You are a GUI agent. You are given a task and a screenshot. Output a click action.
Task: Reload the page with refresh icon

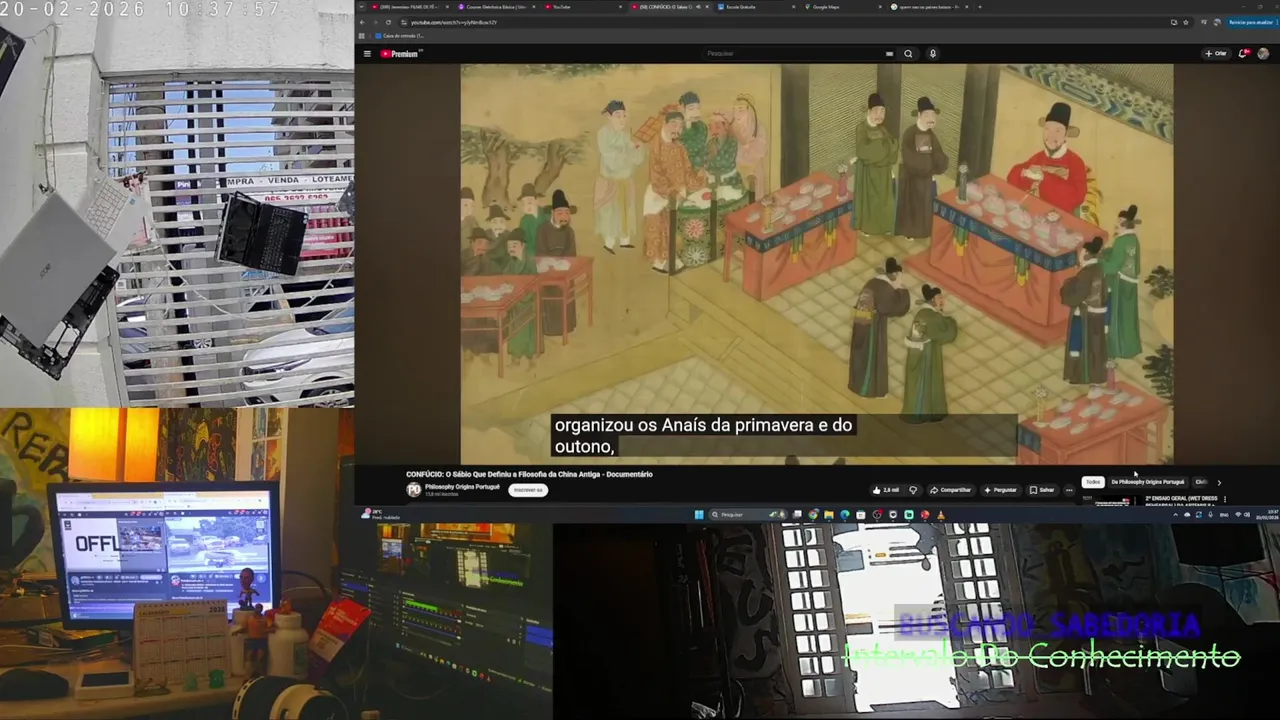(388, 22)
